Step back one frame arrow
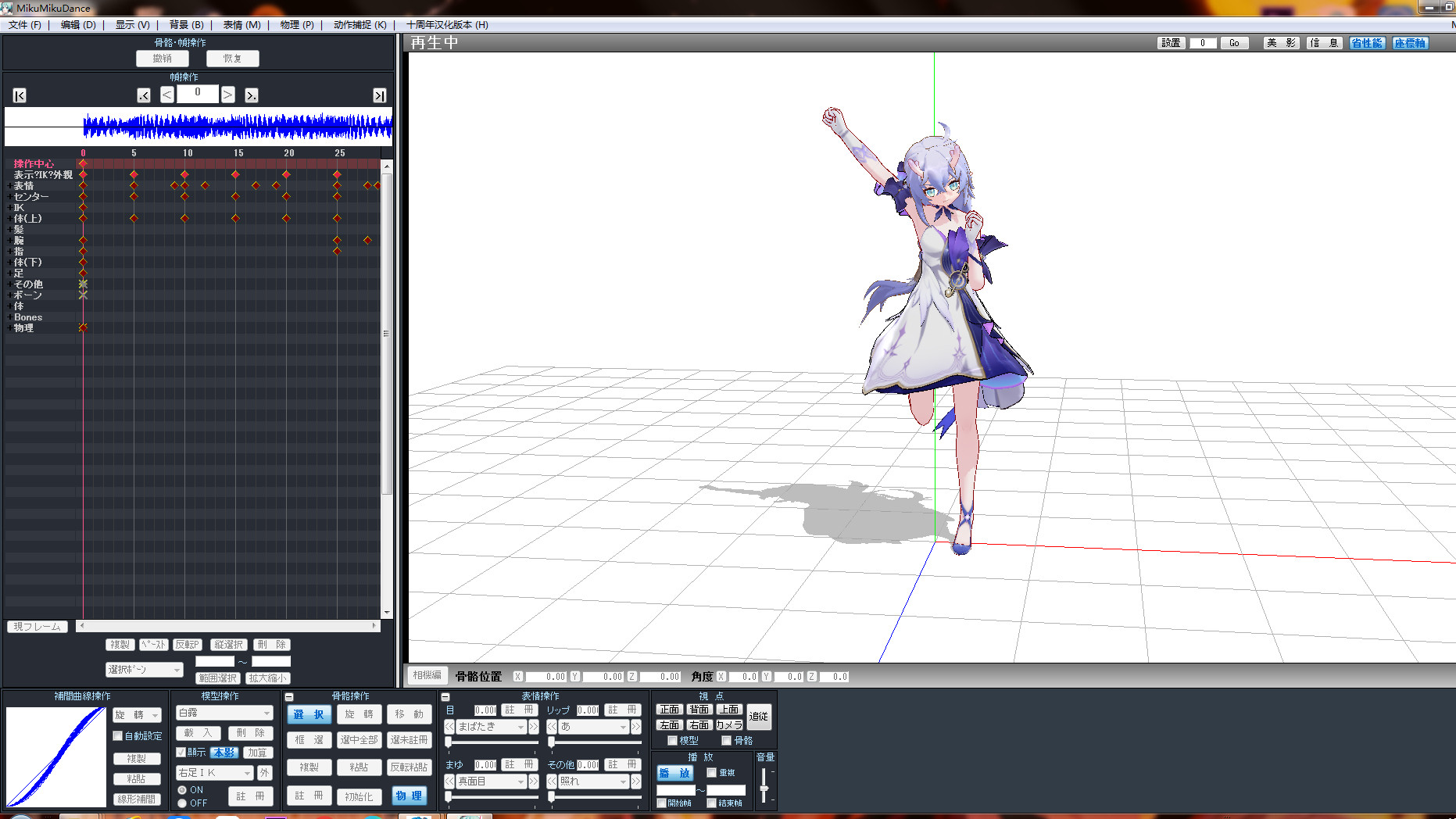 click(167, 95)
